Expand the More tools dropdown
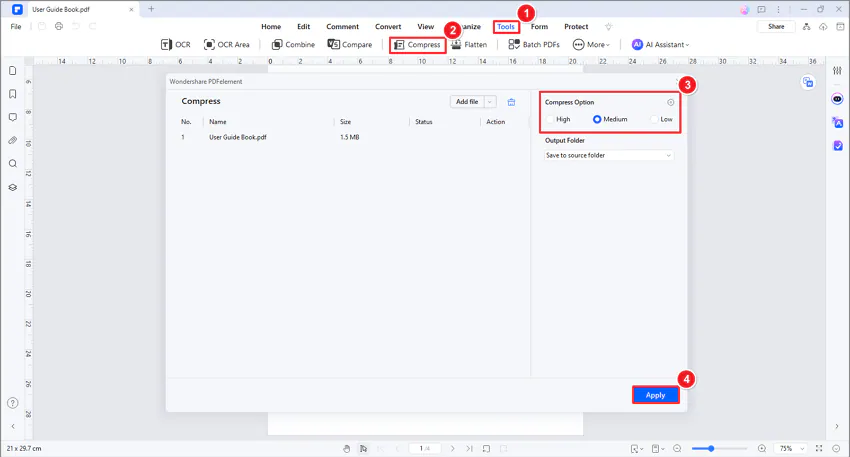 tap(591, 44)
